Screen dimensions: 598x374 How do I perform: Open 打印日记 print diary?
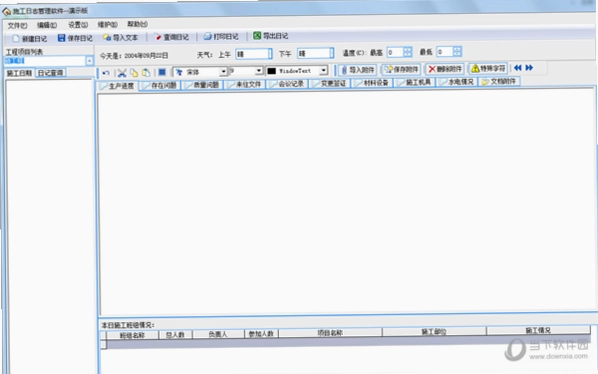[207, 36]
